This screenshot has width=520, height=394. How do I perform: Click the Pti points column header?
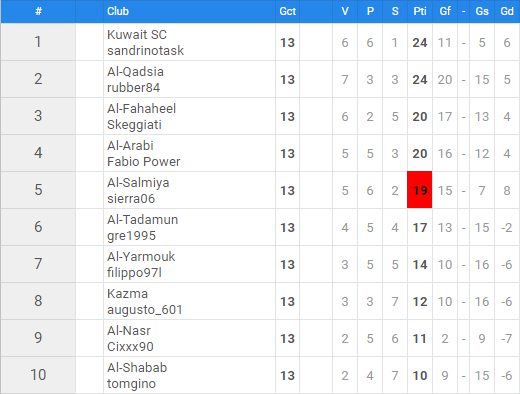coord(420,11)
